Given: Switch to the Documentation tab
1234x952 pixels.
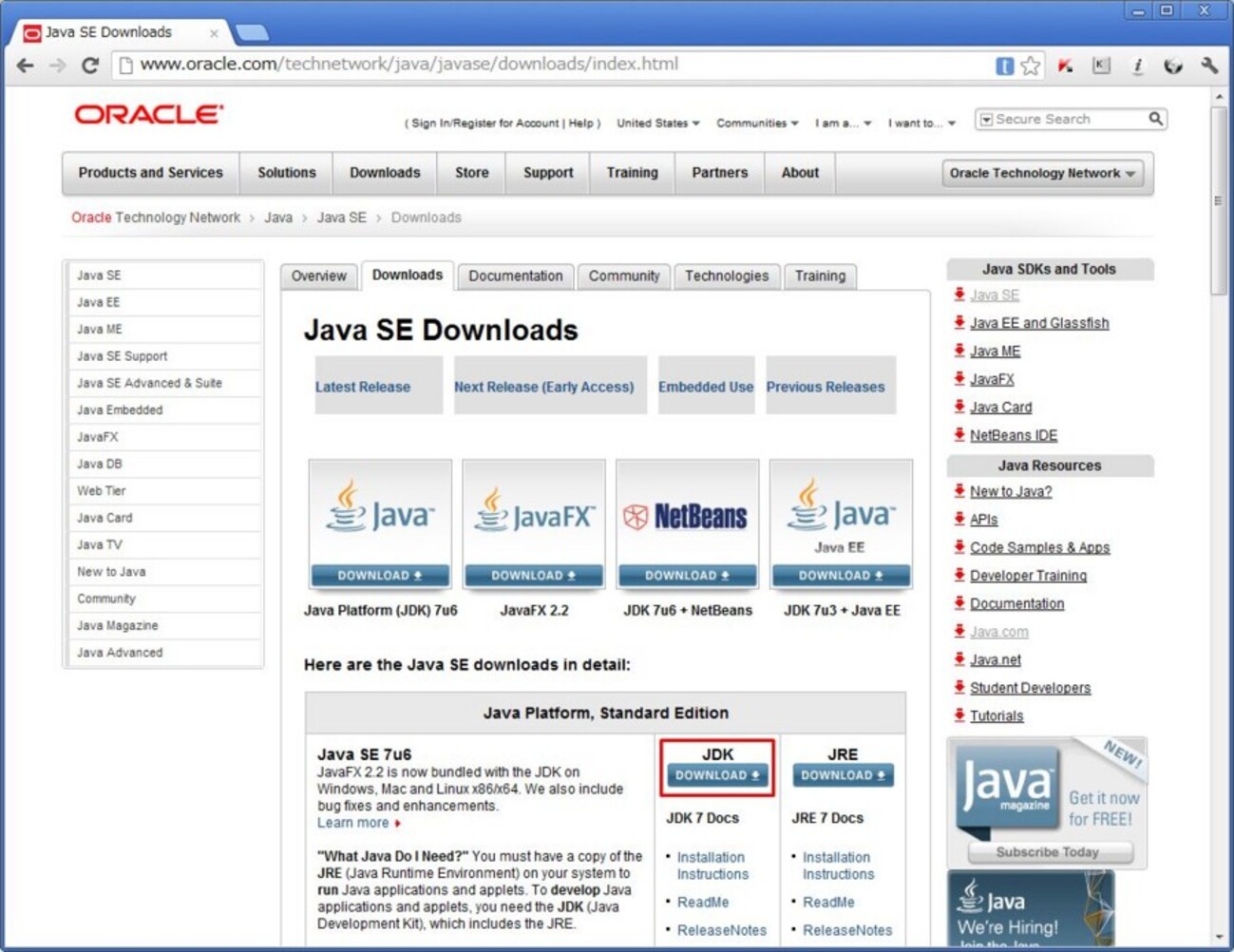Looking at the screenshot, I should (515, 276).
